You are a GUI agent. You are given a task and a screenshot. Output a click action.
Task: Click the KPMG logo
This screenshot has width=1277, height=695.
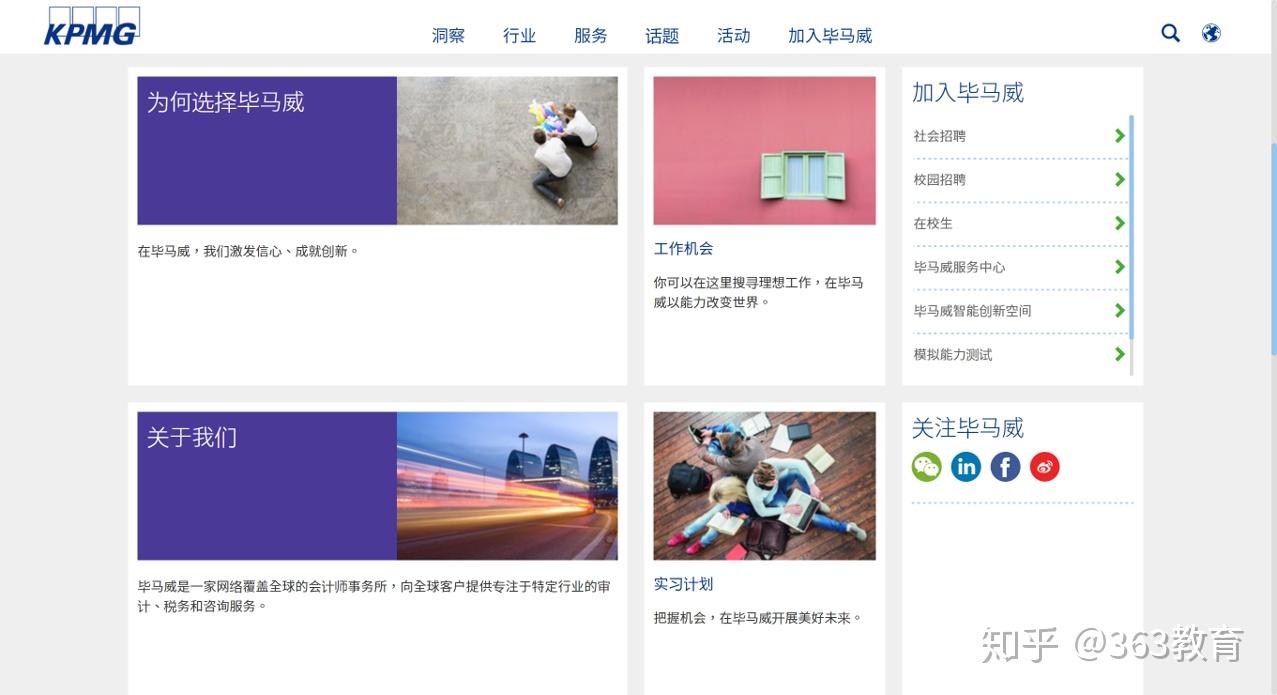click(x=91, y=27)
